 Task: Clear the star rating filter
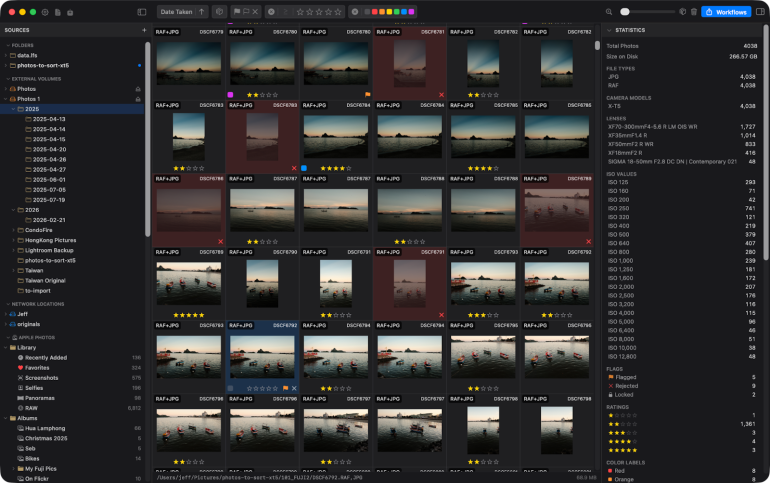tap(271, 12)
